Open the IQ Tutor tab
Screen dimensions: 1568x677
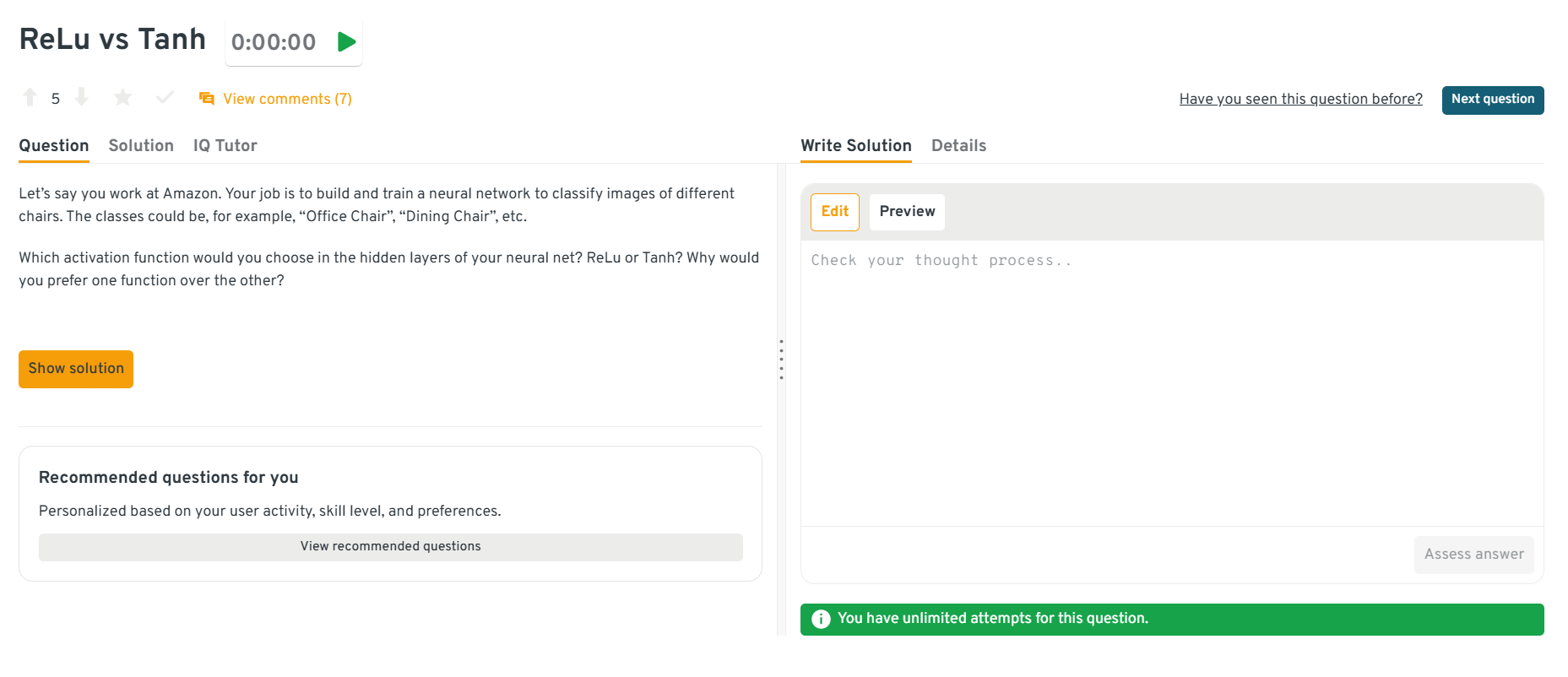(225, 146)
